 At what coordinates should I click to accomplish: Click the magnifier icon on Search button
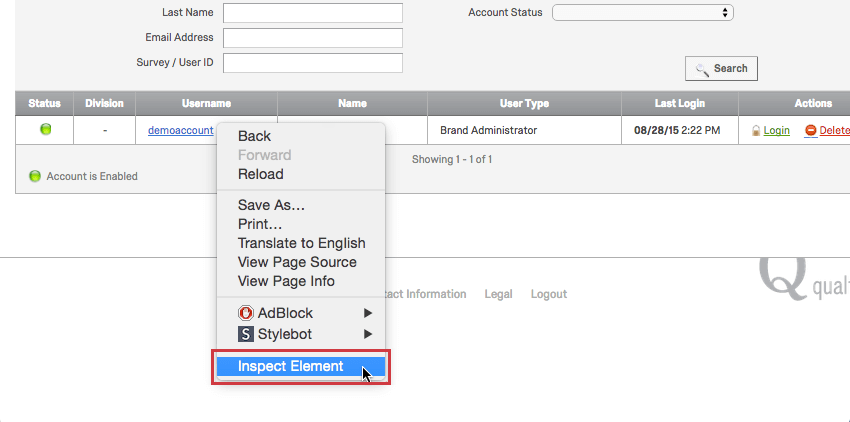pyautogui.click(x=702, y=69)
